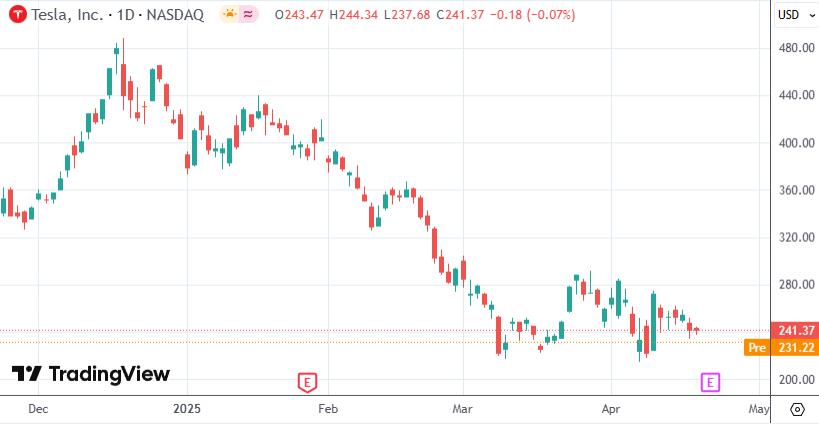
Task: Open the red earnings marker near February
Action: click(307, 382)
